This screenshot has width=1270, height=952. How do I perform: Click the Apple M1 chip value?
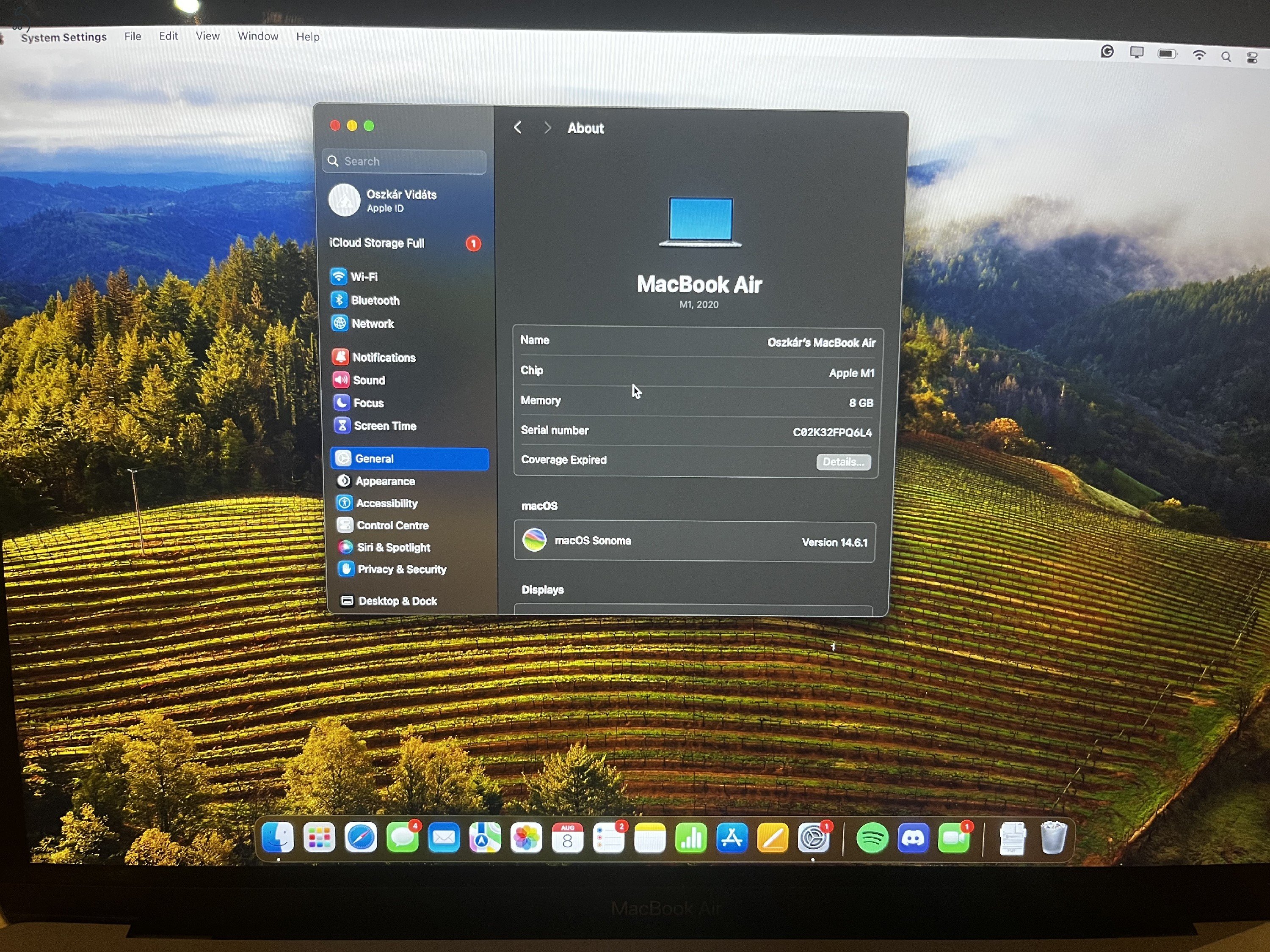tap(851, 373)
